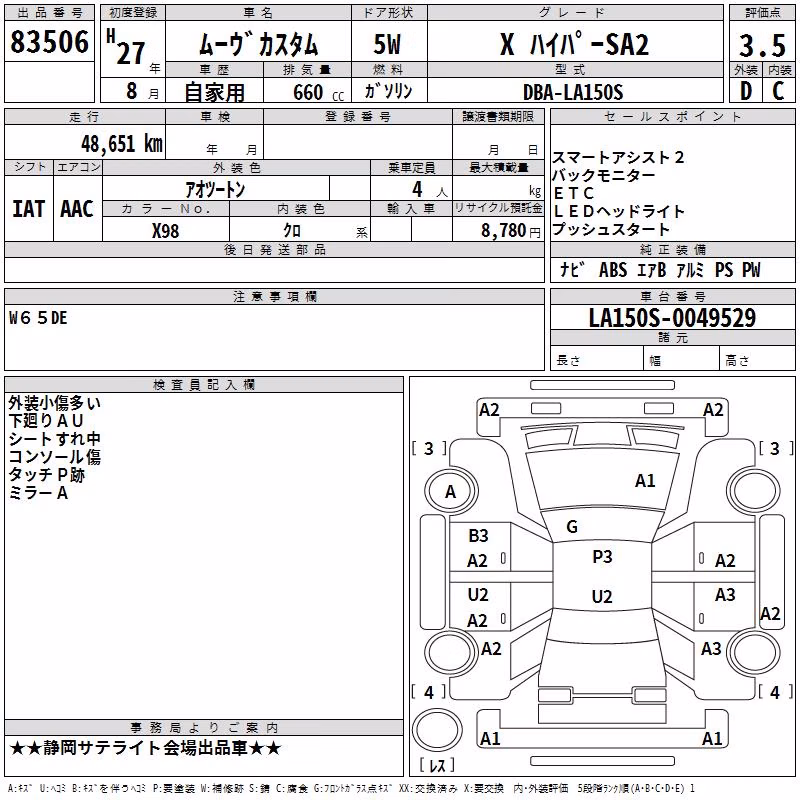Click front-left wheel marked A
This screenshot has width=800, height=800.
(x=450, y=492)
